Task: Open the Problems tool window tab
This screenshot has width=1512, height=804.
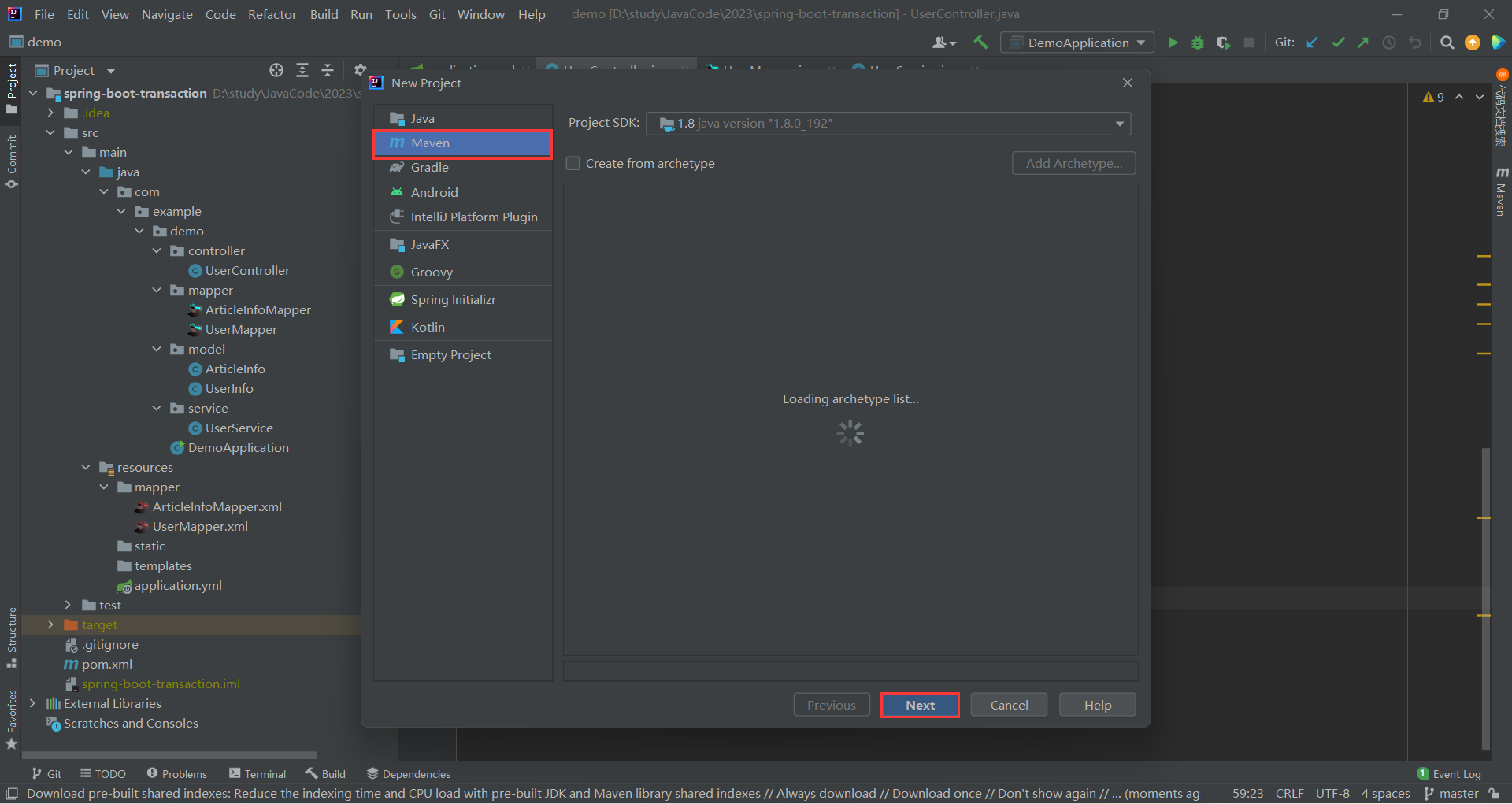Action: pyautogui.click(x=177, y=774)
